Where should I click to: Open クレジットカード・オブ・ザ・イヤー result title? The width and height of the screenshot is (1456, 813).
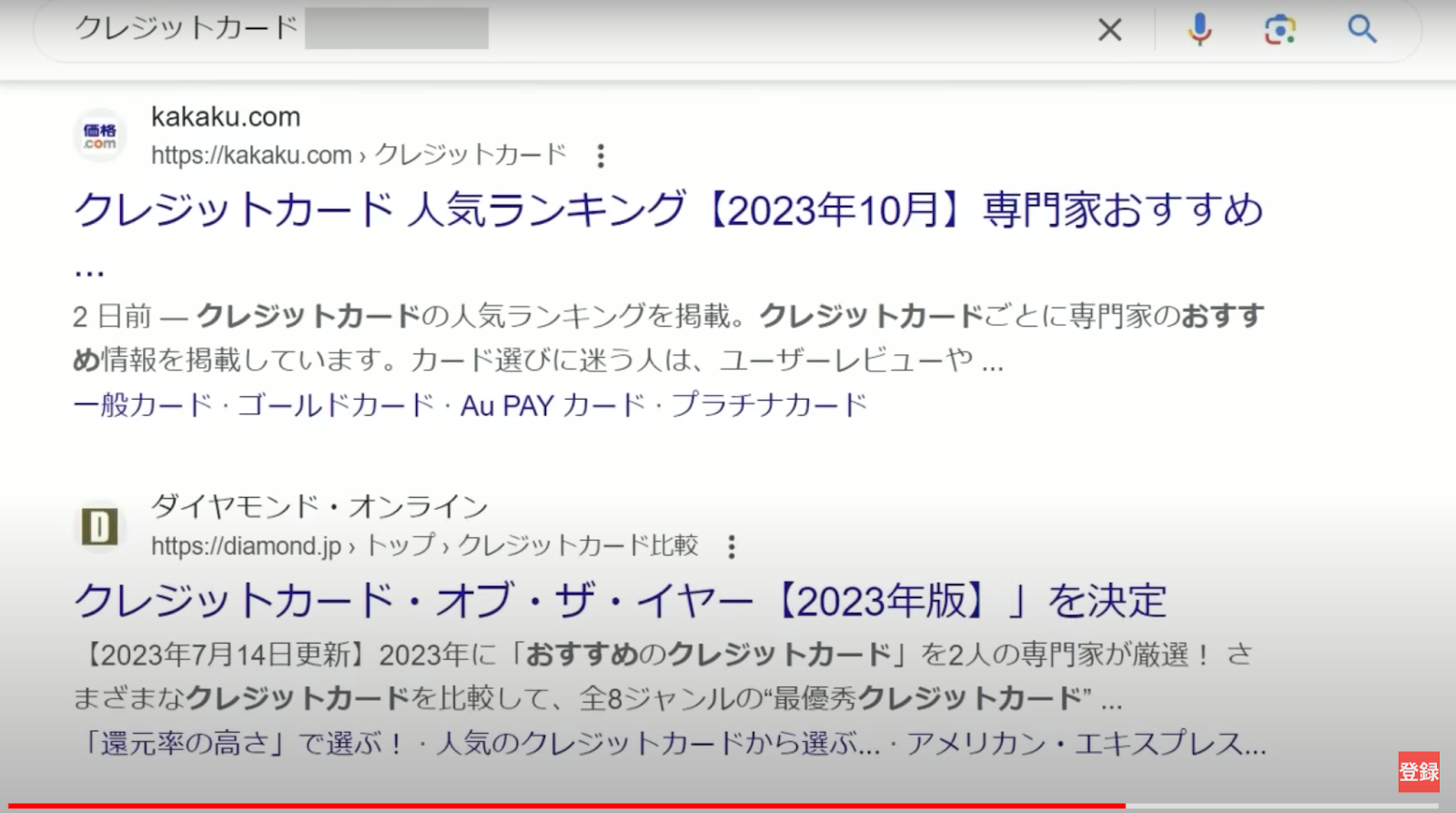(x=621, y=601)
